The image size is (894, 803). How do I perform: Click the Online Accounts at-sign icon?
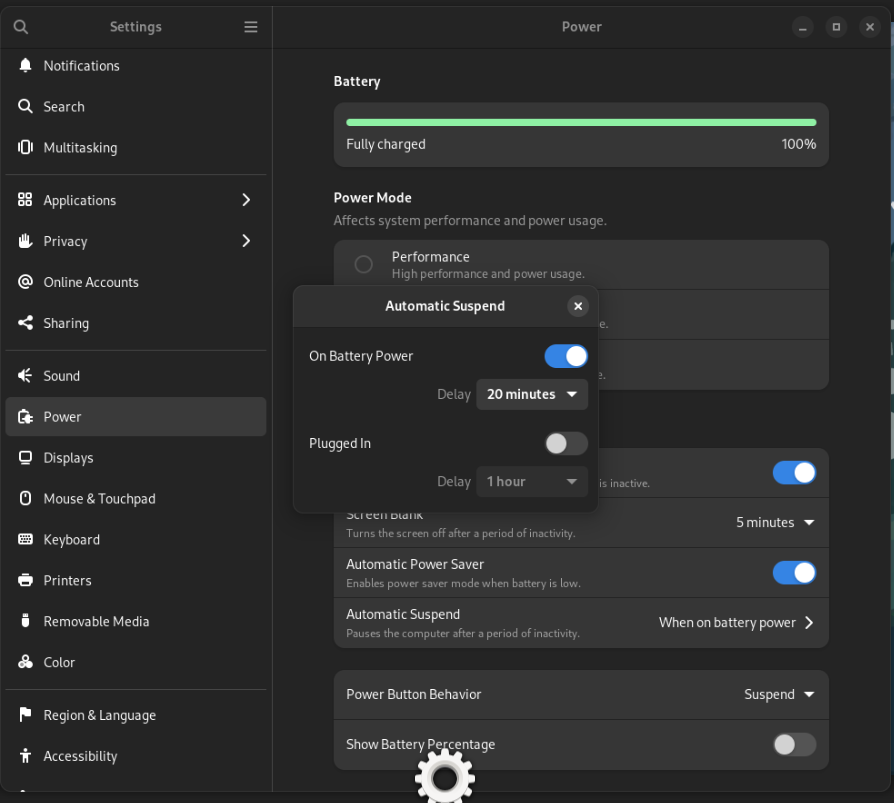(x=25, y=282)
